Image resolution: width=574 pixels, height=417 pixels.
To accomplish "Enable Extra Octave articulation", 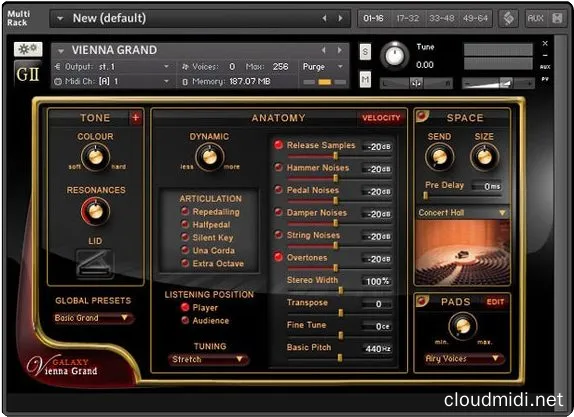I will click(x=185, y=263).
